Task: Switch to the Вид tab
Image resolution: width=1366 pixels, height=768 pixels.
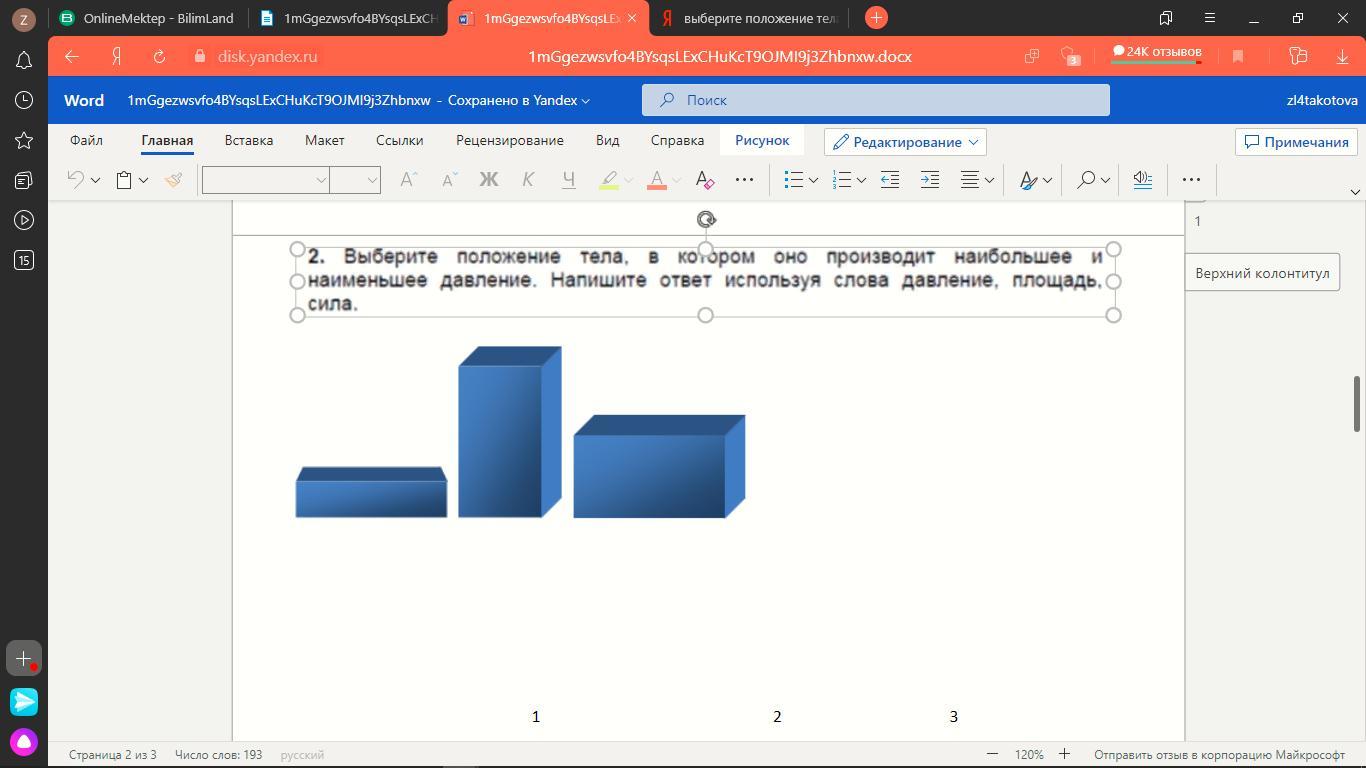Action: point(607,140)
